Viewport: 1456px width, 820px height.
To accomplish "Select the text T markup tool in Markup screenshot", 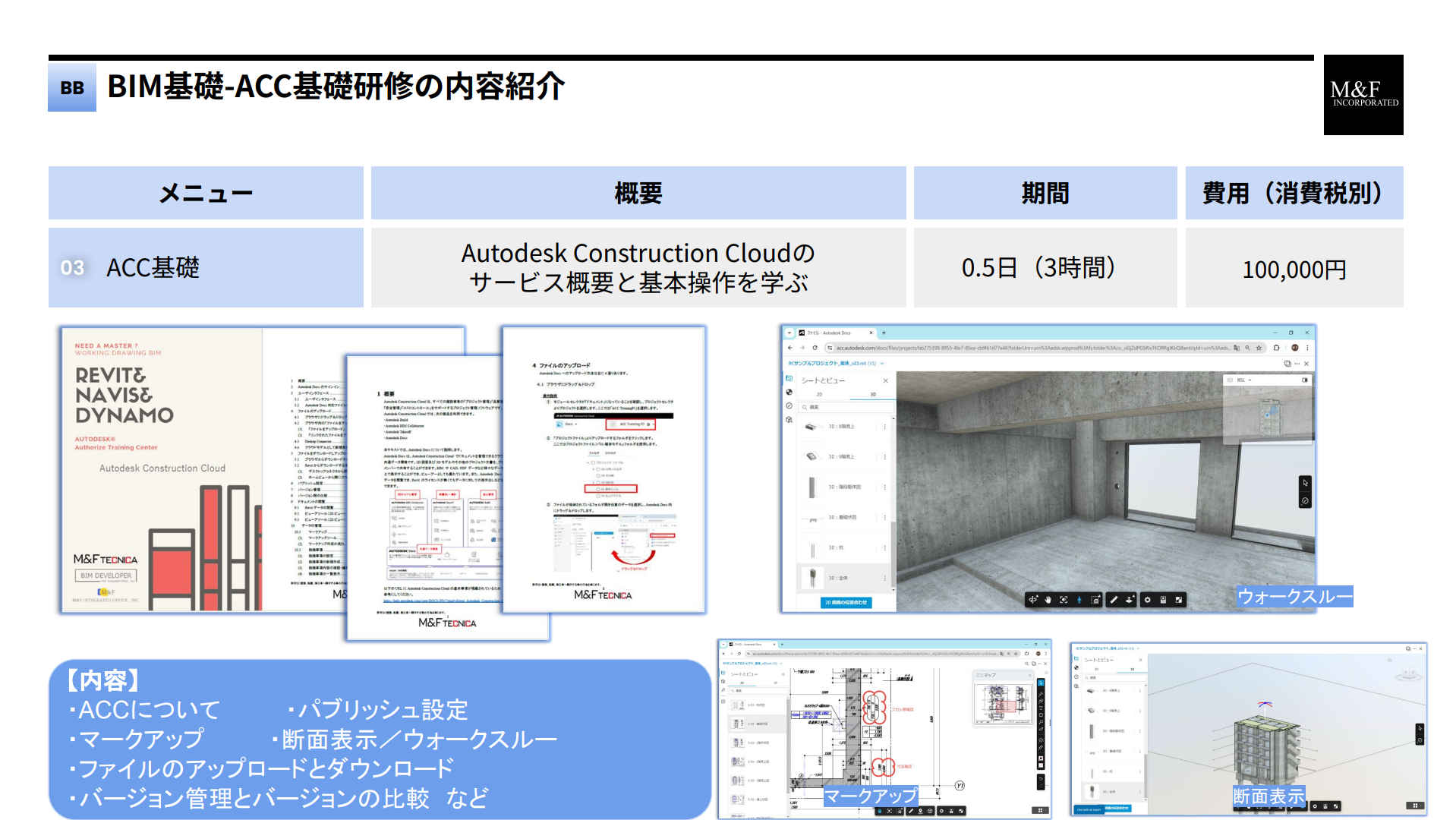I will click(1041, 708).
